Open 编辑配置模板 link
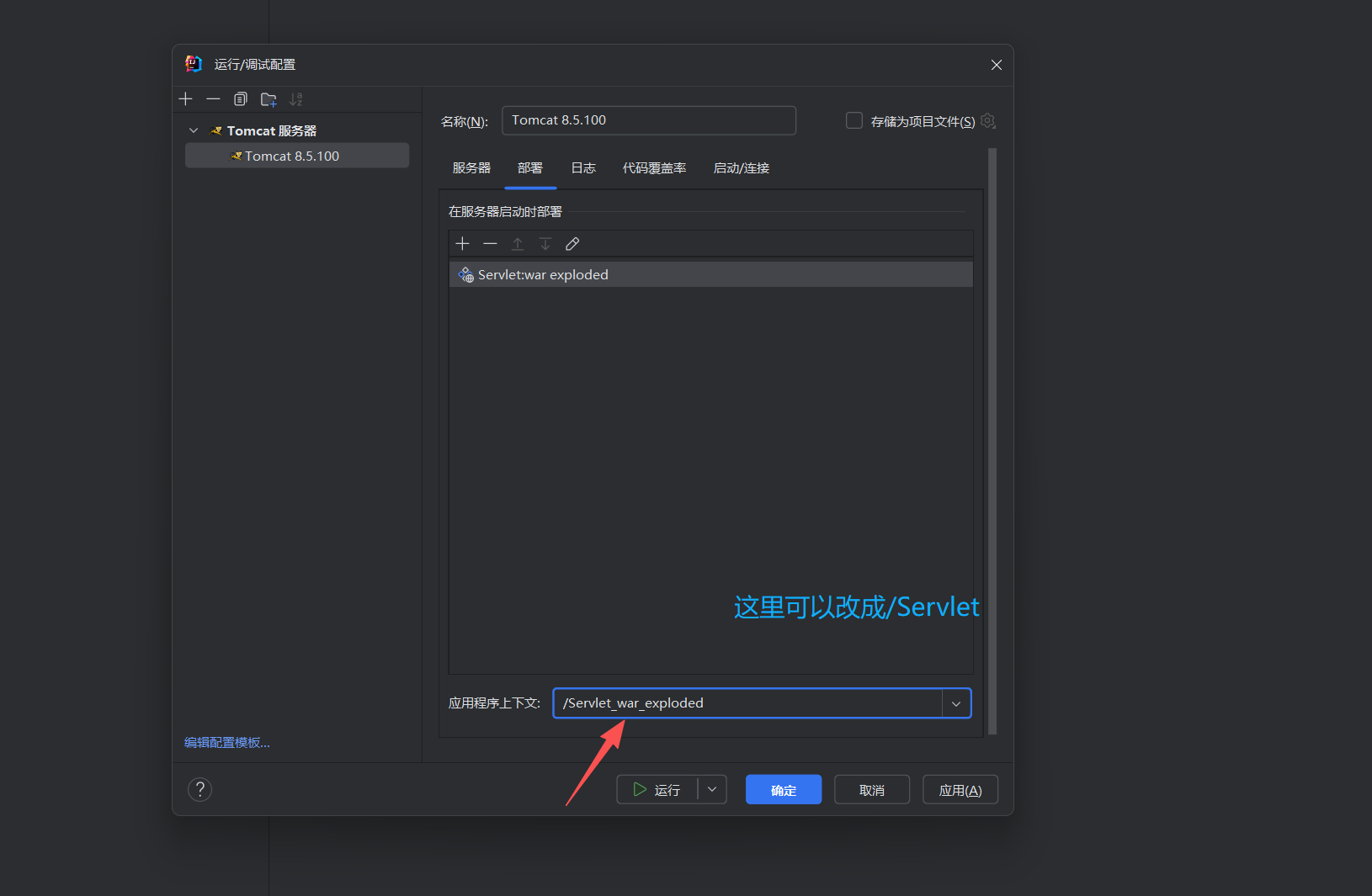 [x=227, y=743]
